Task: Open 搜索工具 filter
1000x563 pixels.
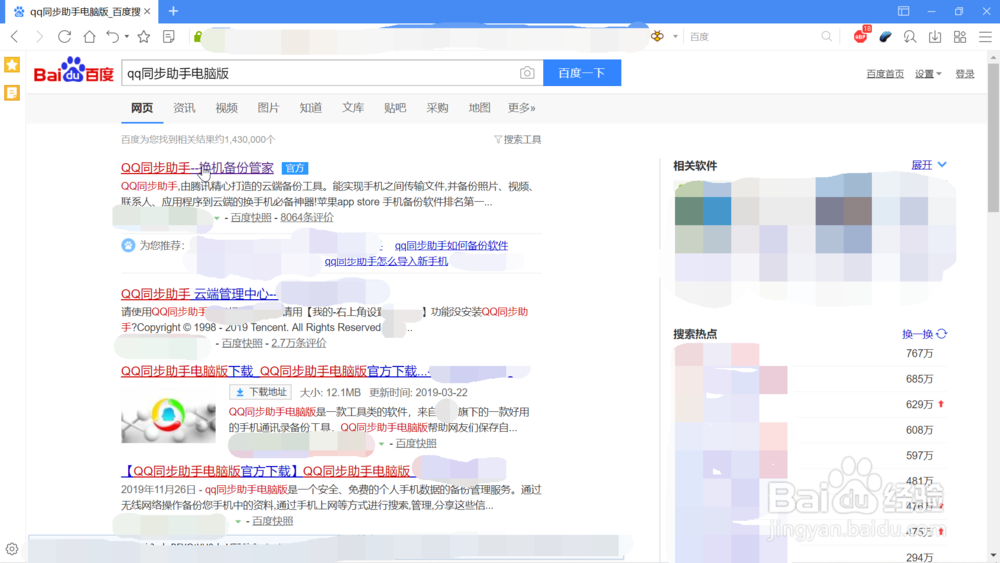Action: point(517,139)
